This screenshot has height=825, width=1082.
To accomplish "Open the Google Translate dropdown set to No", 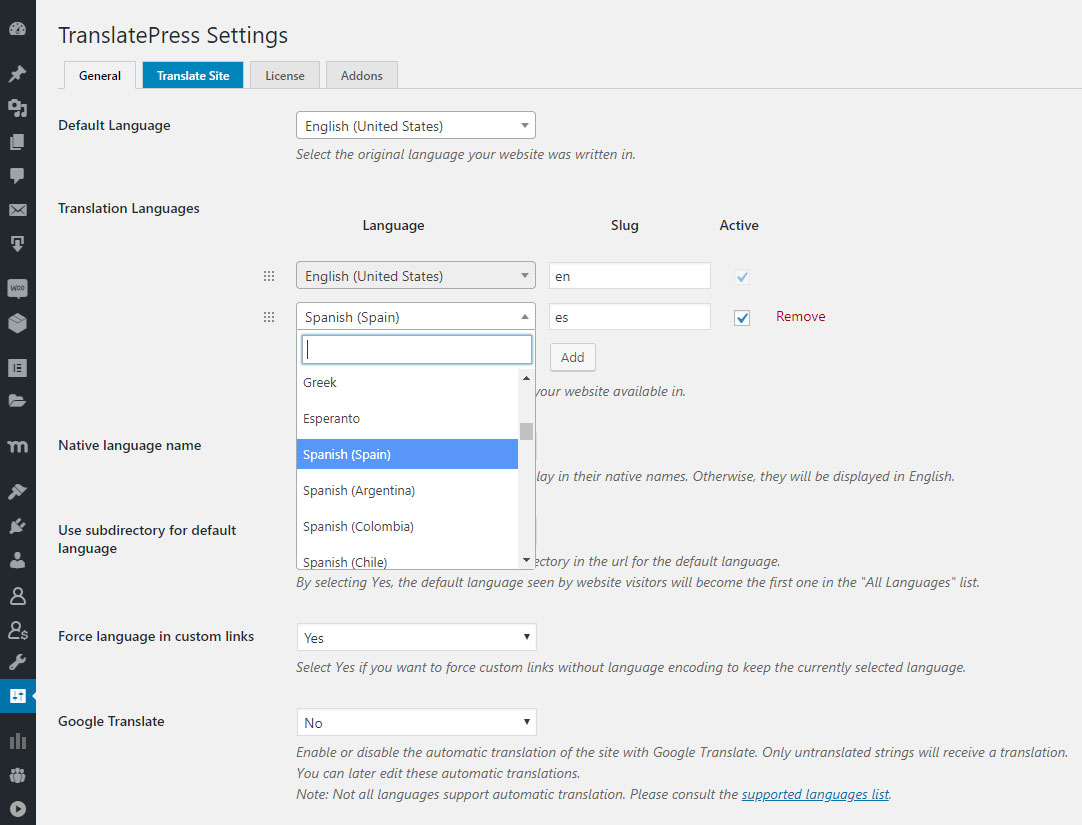I will (416, 721).
